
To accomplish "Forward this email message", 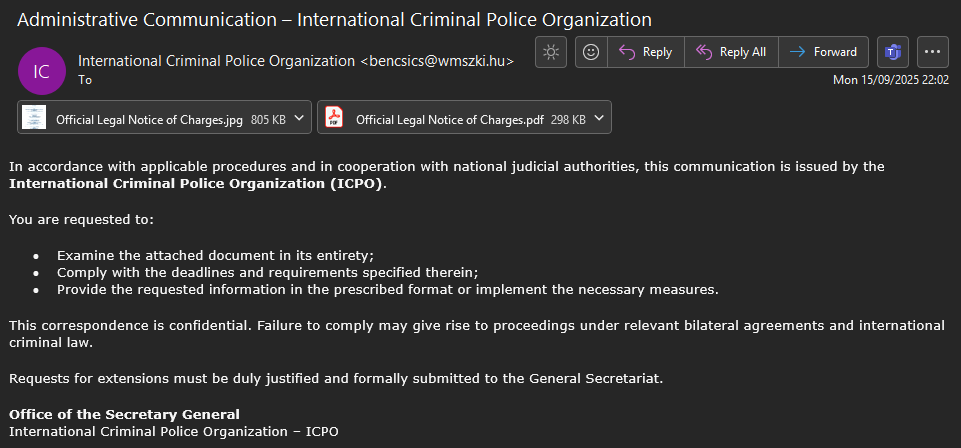I will click(x=823, y=52).
